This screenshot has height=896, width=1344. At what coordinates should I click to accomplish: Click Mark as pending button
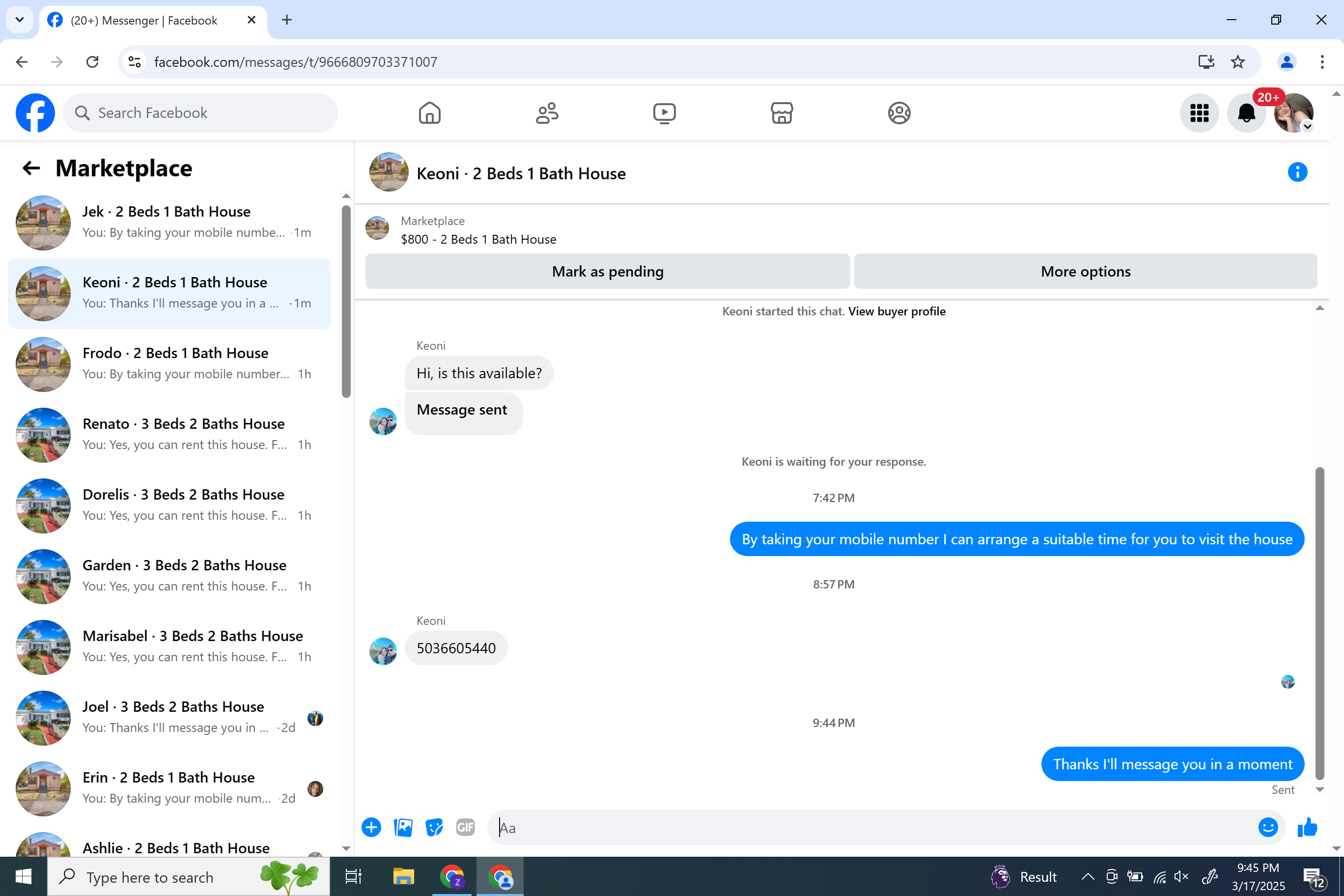pos(608,272)
